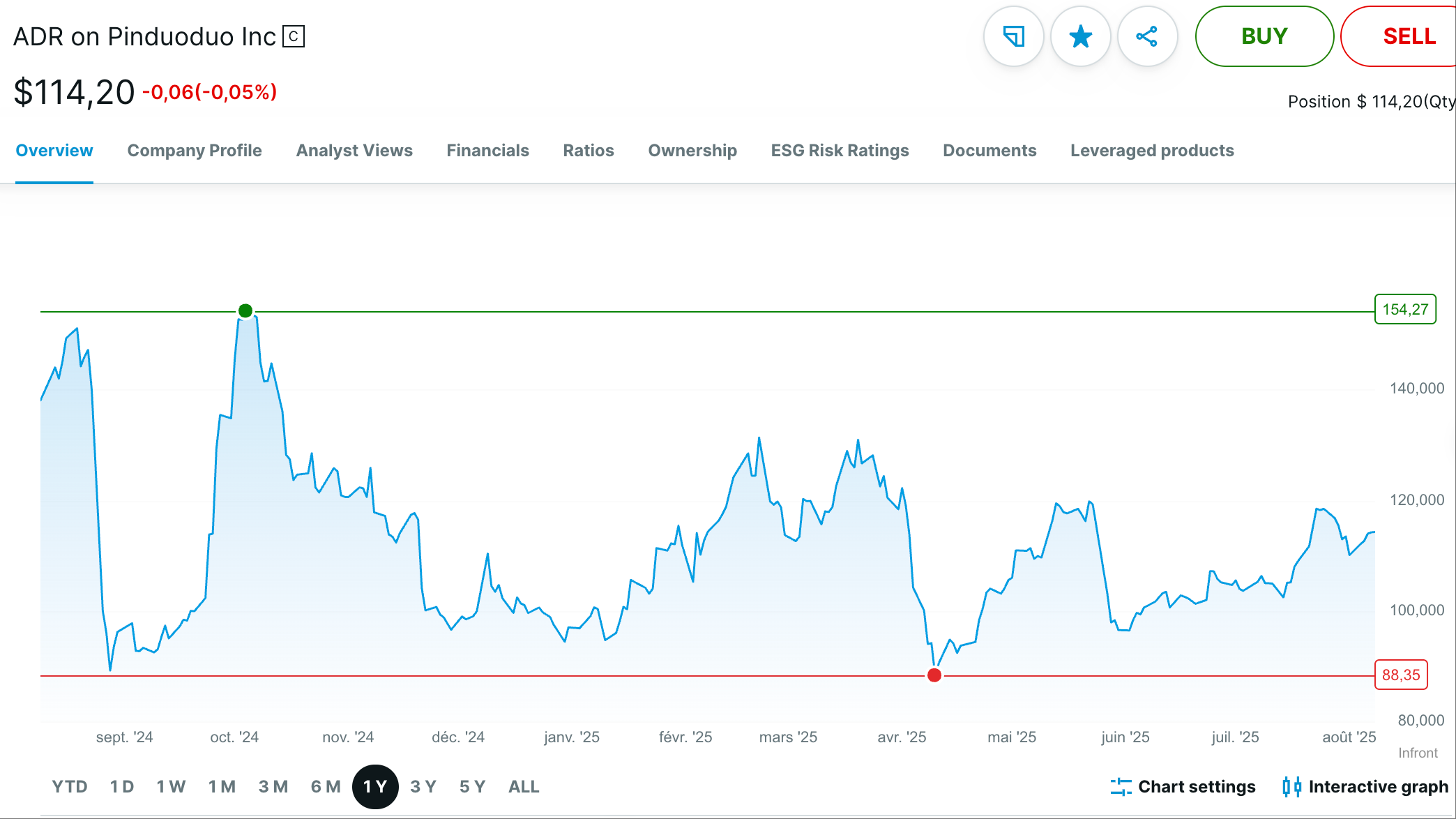Open the Analyst Views tab

354,151
